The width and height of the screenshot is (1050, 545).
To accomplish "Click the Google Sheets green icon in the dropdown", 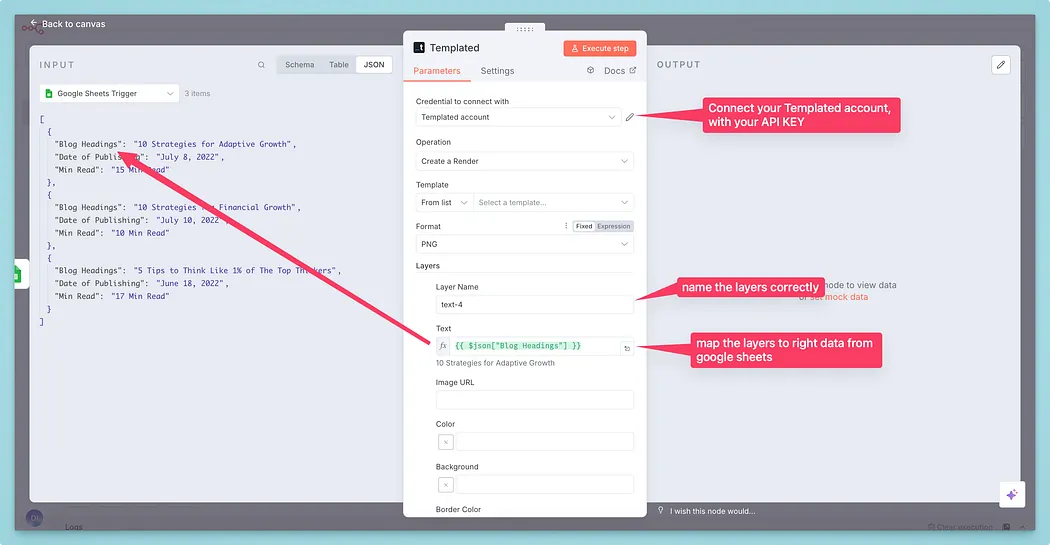I will pyautogui.click(x=49, y=94).
